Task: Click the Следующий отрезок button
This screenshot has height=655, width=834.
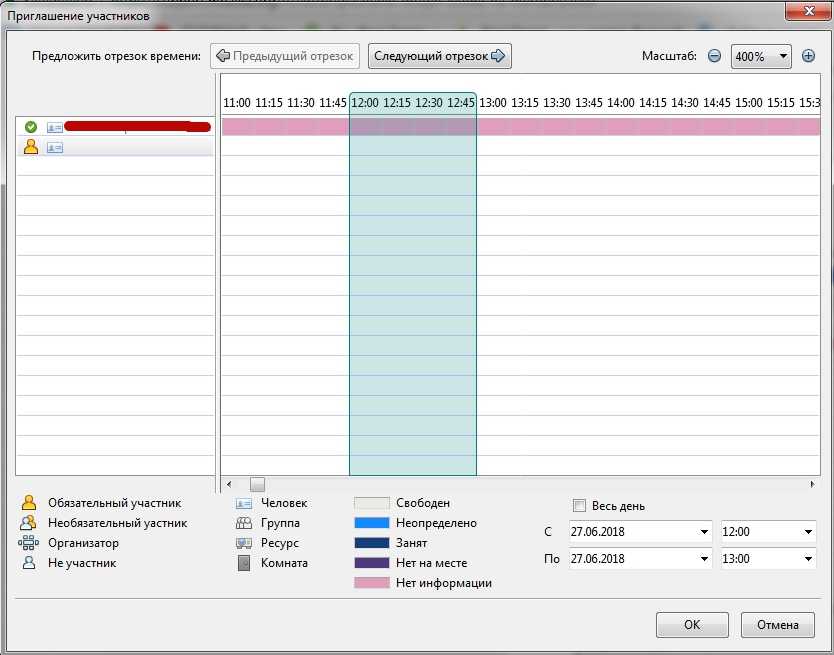Action: pos(440,56)
